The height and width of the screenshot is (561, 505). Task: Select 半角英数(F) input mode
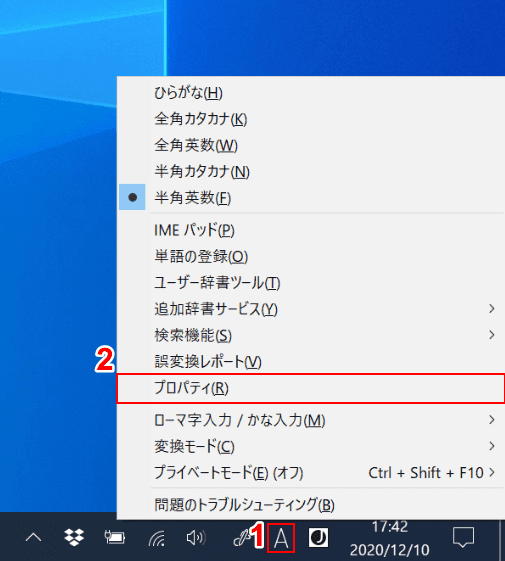311,197
